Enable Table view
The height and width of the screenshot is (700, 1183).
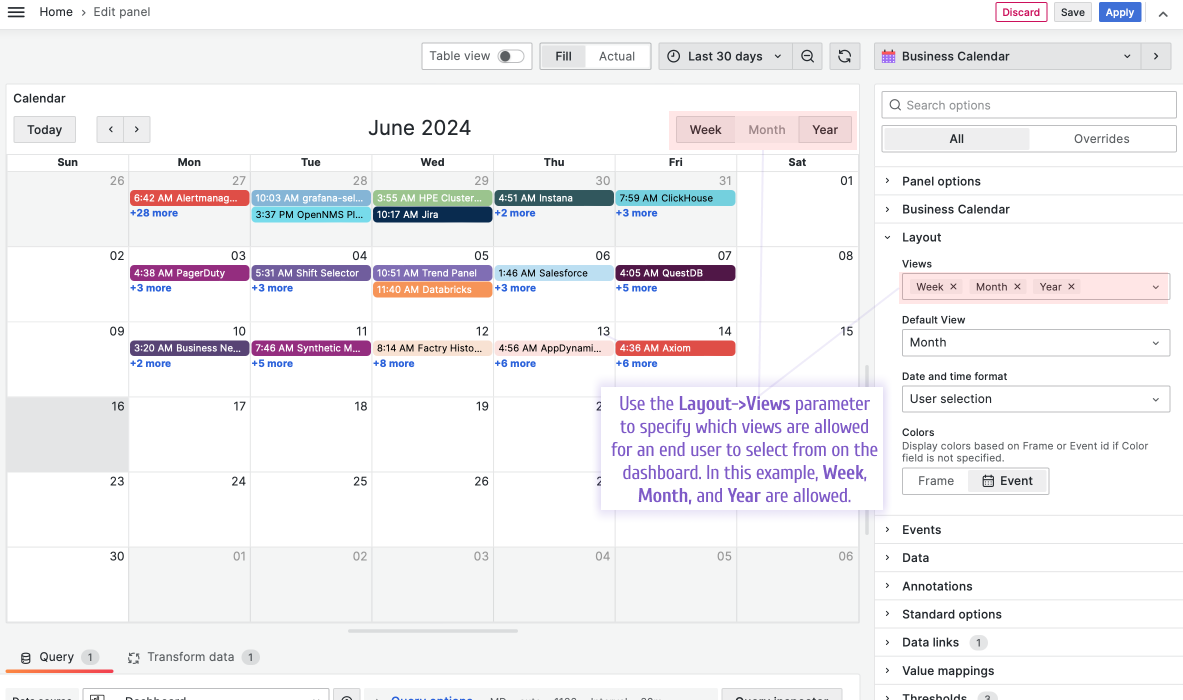[512, 56]
